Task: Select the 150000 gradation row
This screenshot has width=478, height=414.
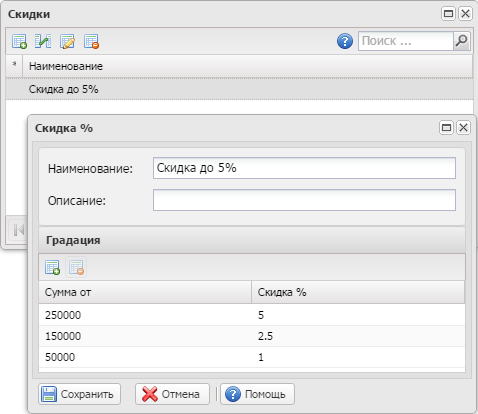Action: pyautogui.click(x=252, y=336)
